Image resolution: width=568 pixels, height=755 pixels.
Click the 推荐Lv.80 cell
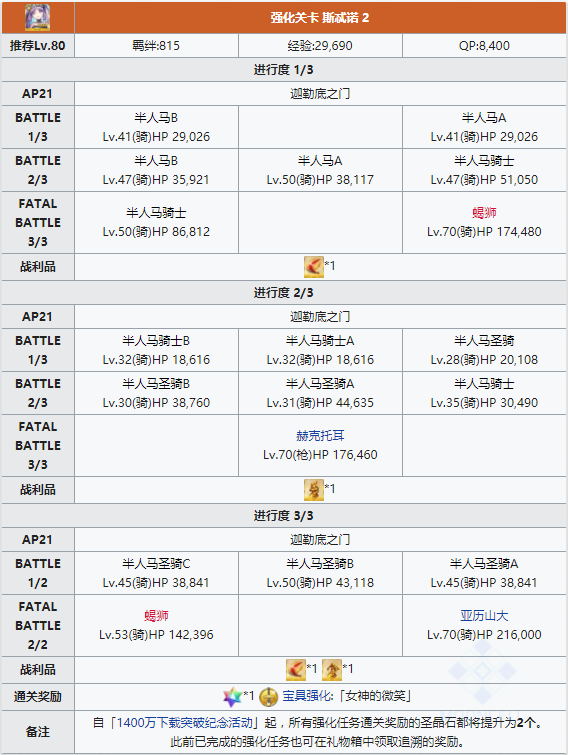click(x=38, y=46)
